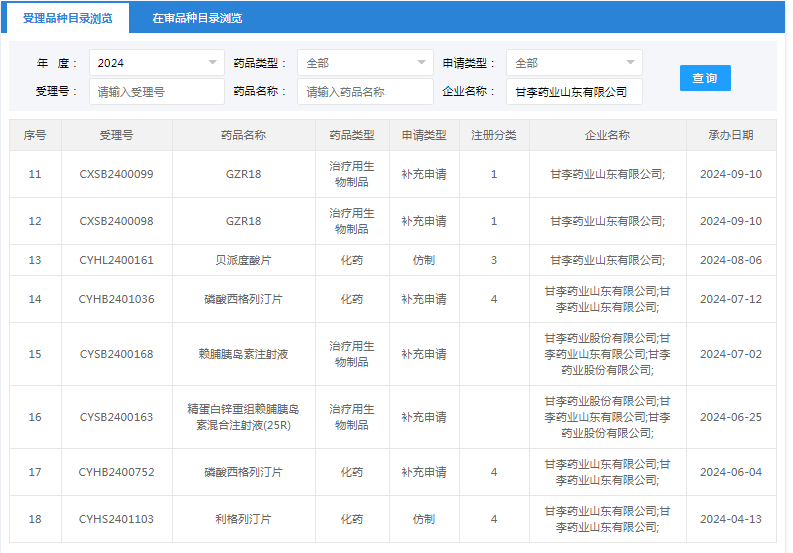Switch to 受理品种目录浏览 tab
The width and height of the screenshot is (793, 553).
point(67,18)
